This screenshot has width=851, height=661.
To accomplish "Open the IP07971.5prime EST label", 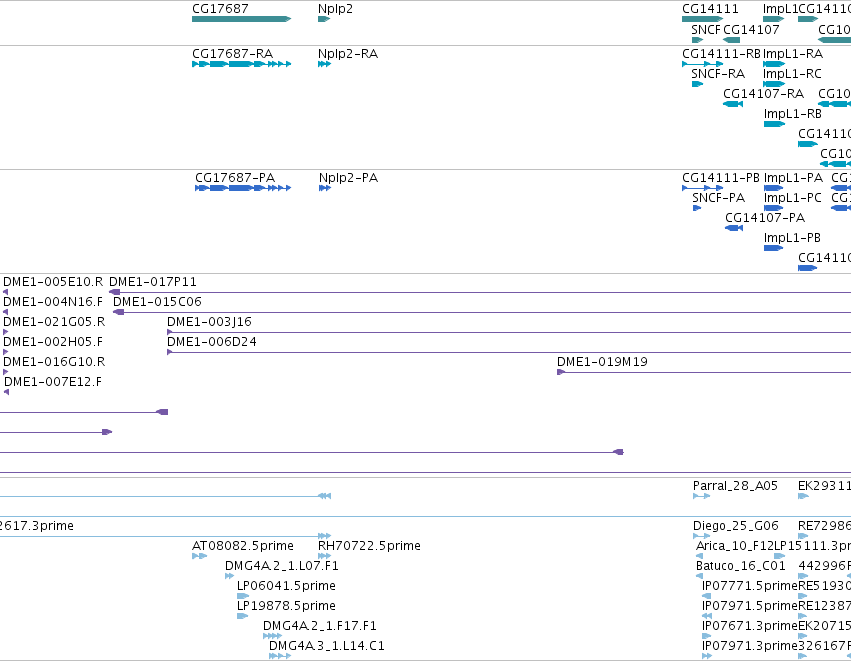I will (750, 607).
